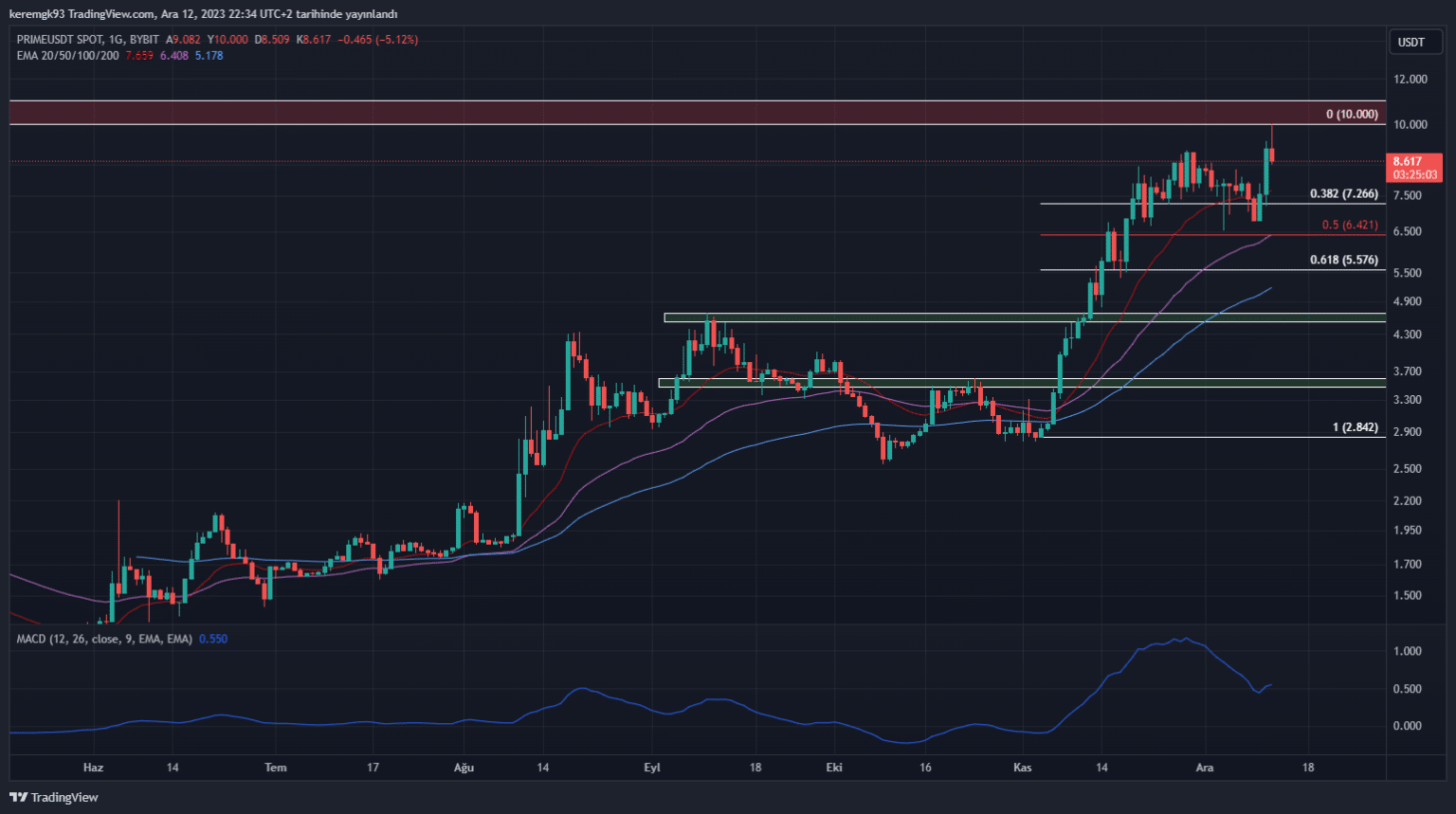Screen dimensions: 1456x814
Task: Click the Ağu month marker on time axis
Action: 464,768
